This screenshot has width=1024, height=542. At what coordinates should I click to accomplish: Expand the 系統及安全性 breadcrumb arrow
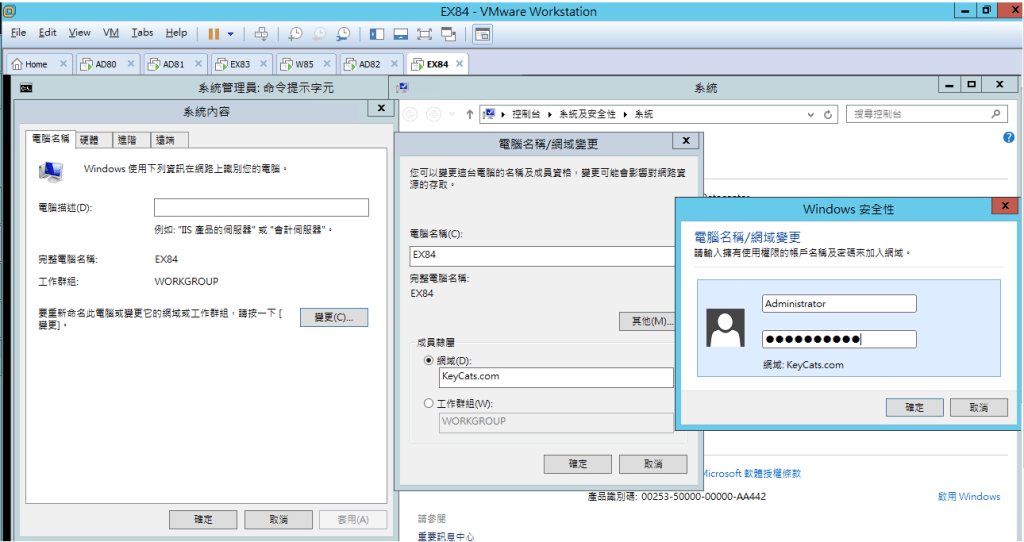[625, 114]
